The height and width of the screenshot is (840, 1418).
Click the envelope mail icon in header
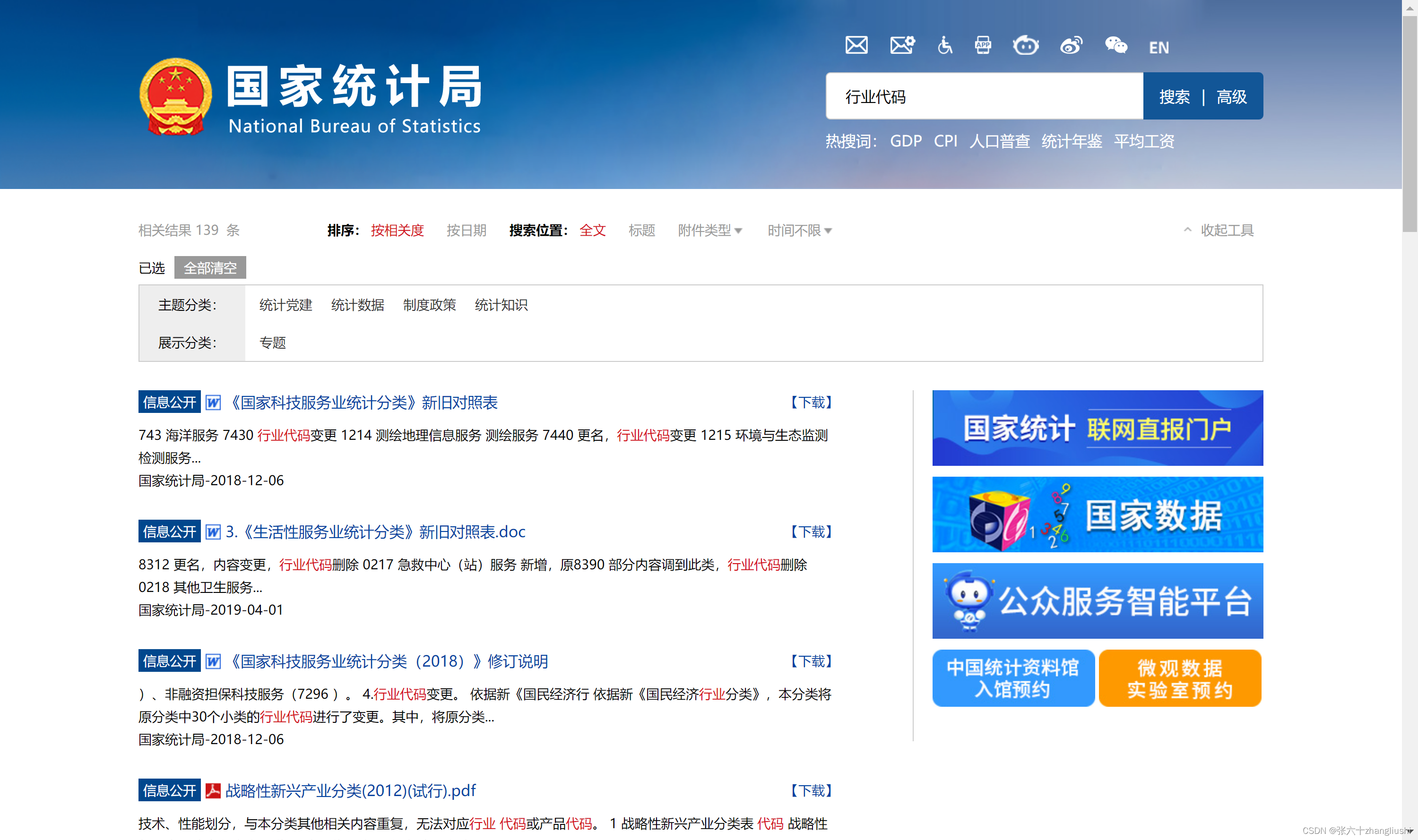click(856, 45)
